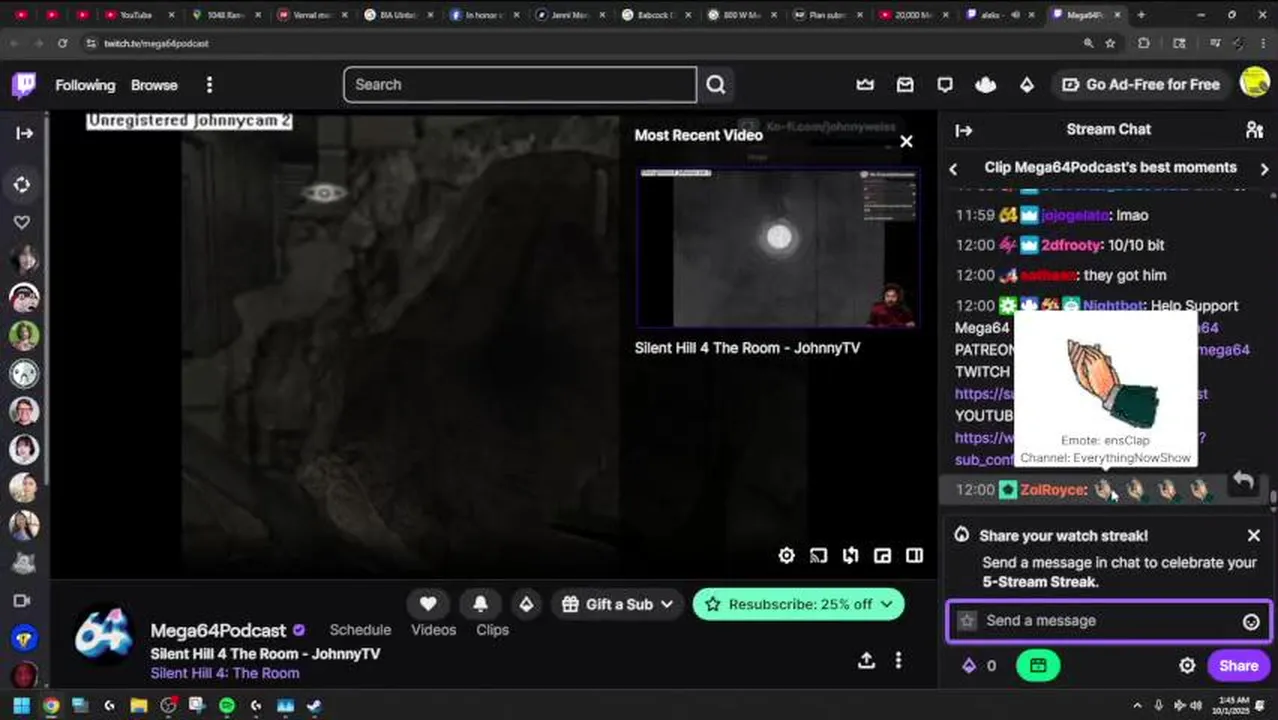Open the Windows Start menu

click(21, 706)
